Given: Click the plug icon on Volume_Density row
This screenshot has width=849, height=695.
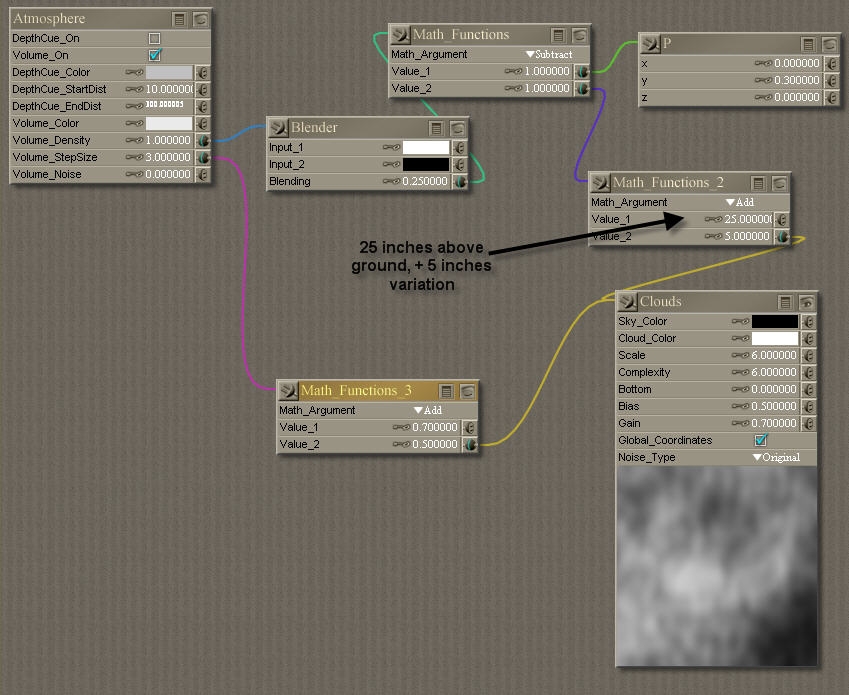Looking at the screenshot, I should coord(203,140).
